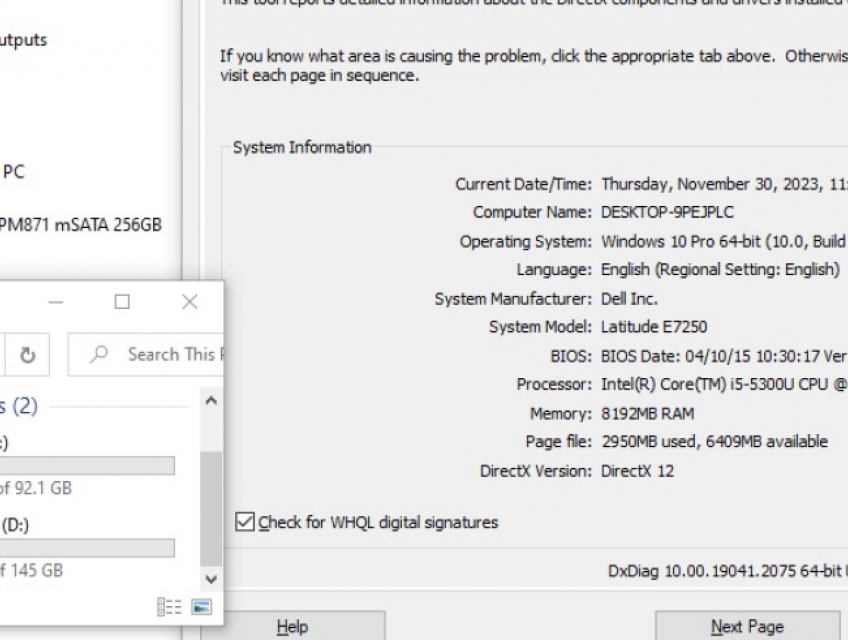The width and height of the screenshot is (848, 640).
Task: Click the Help button
Action: 291,626
